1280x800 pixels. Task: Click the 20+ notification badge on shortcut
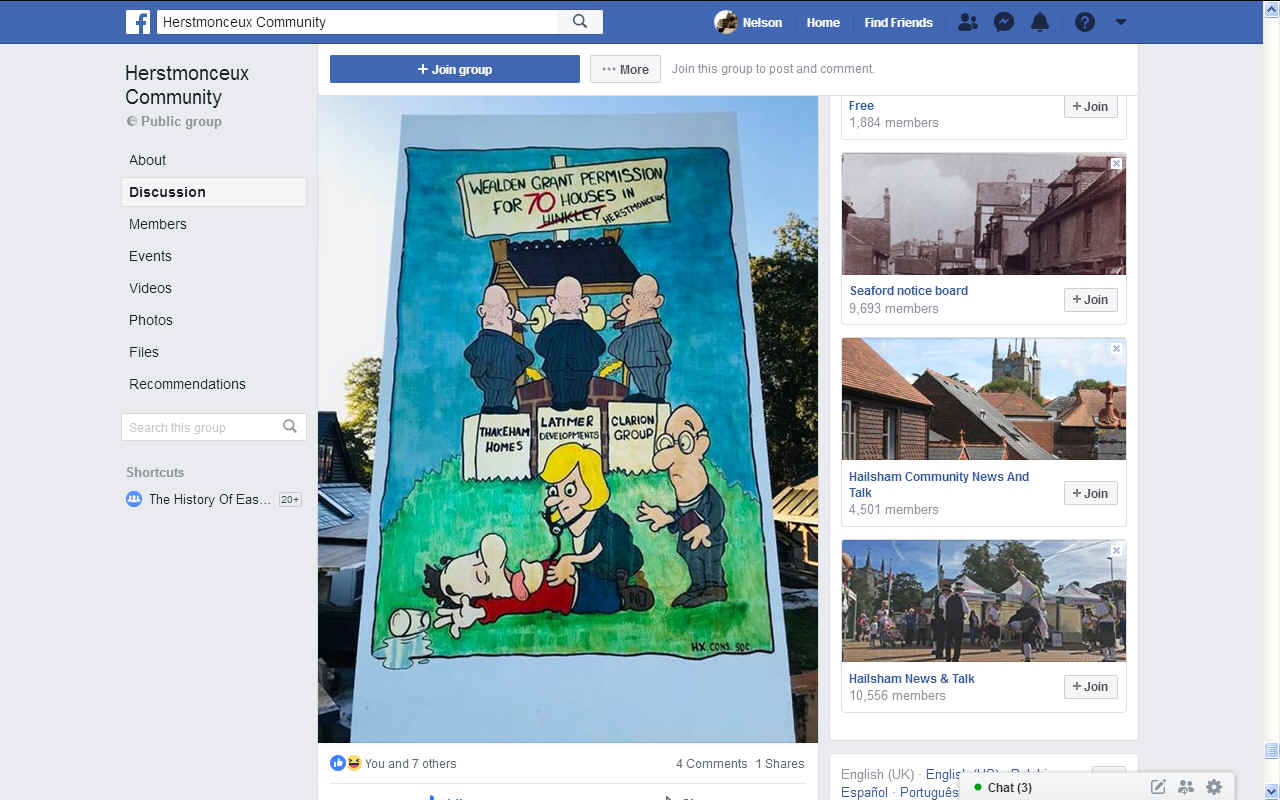(x=290, y=499)
